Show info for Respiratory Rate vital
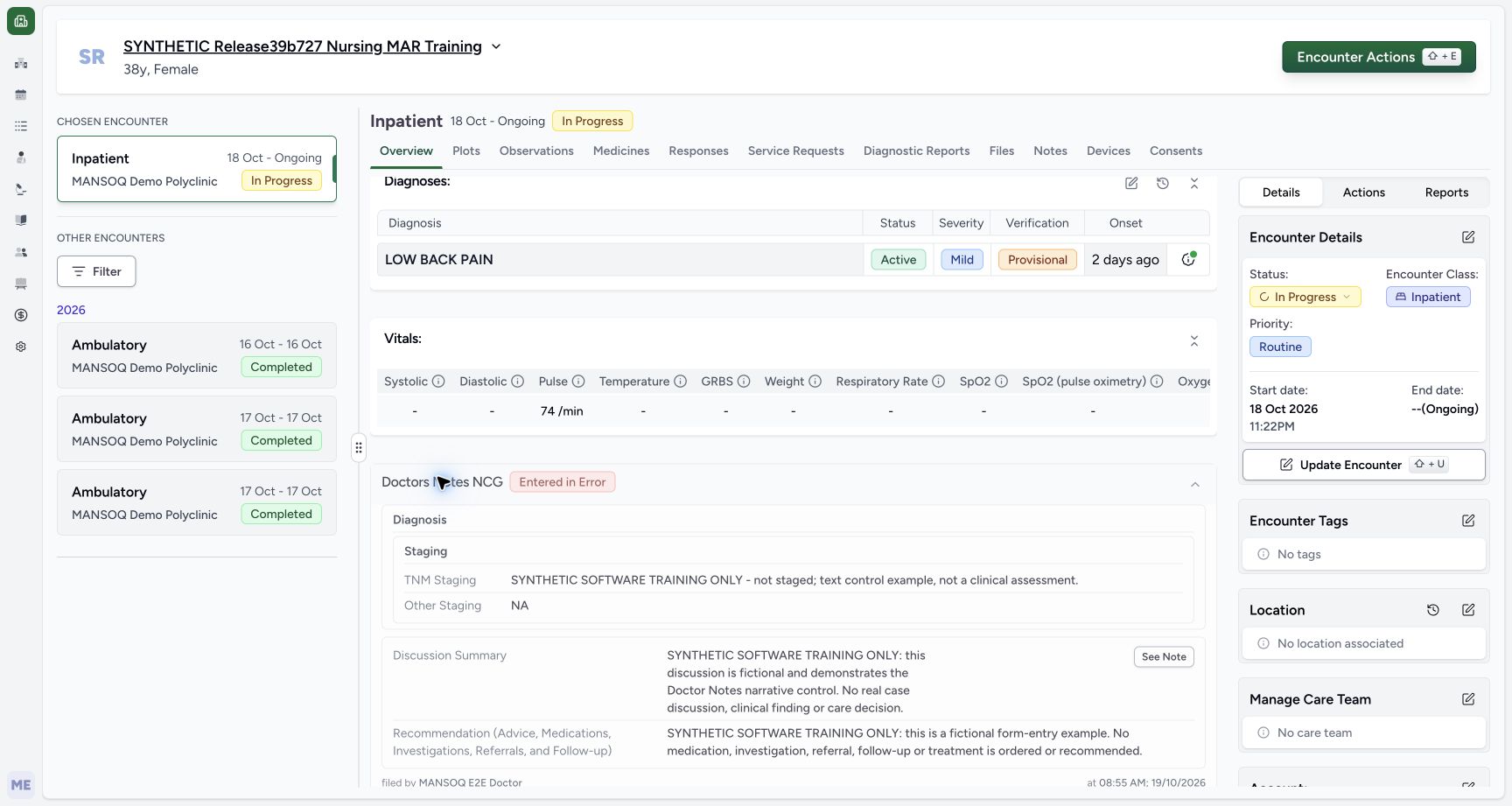 [938, 382]
